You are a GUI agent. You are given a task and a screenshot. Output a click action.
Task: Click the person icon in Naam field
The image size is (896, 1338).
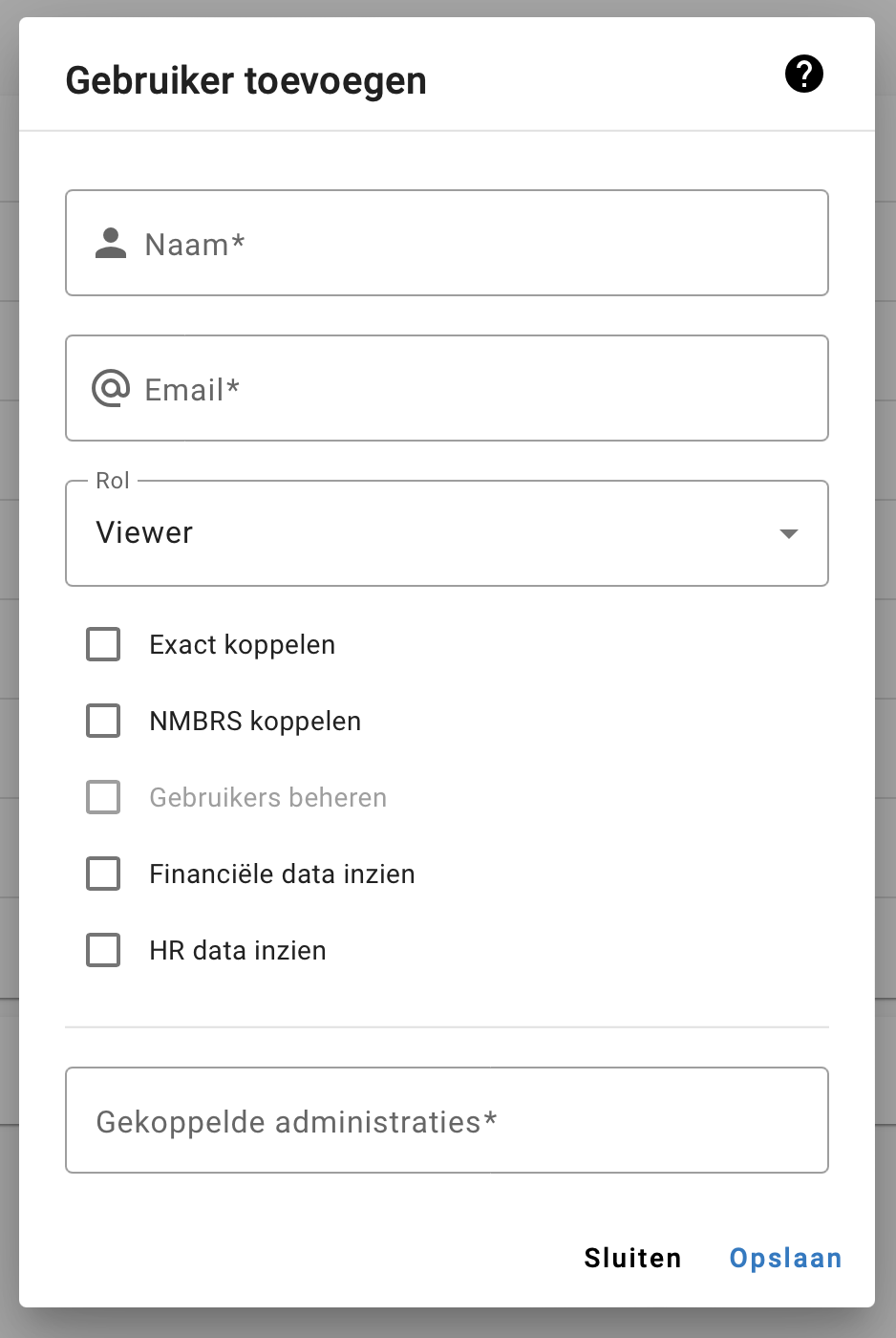pos(111,244)
